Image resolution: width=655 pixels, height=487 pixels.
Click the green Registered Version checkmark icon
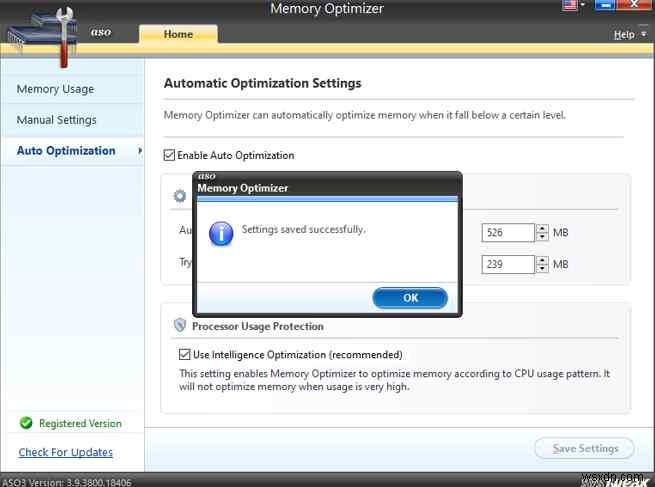[26, 424]
